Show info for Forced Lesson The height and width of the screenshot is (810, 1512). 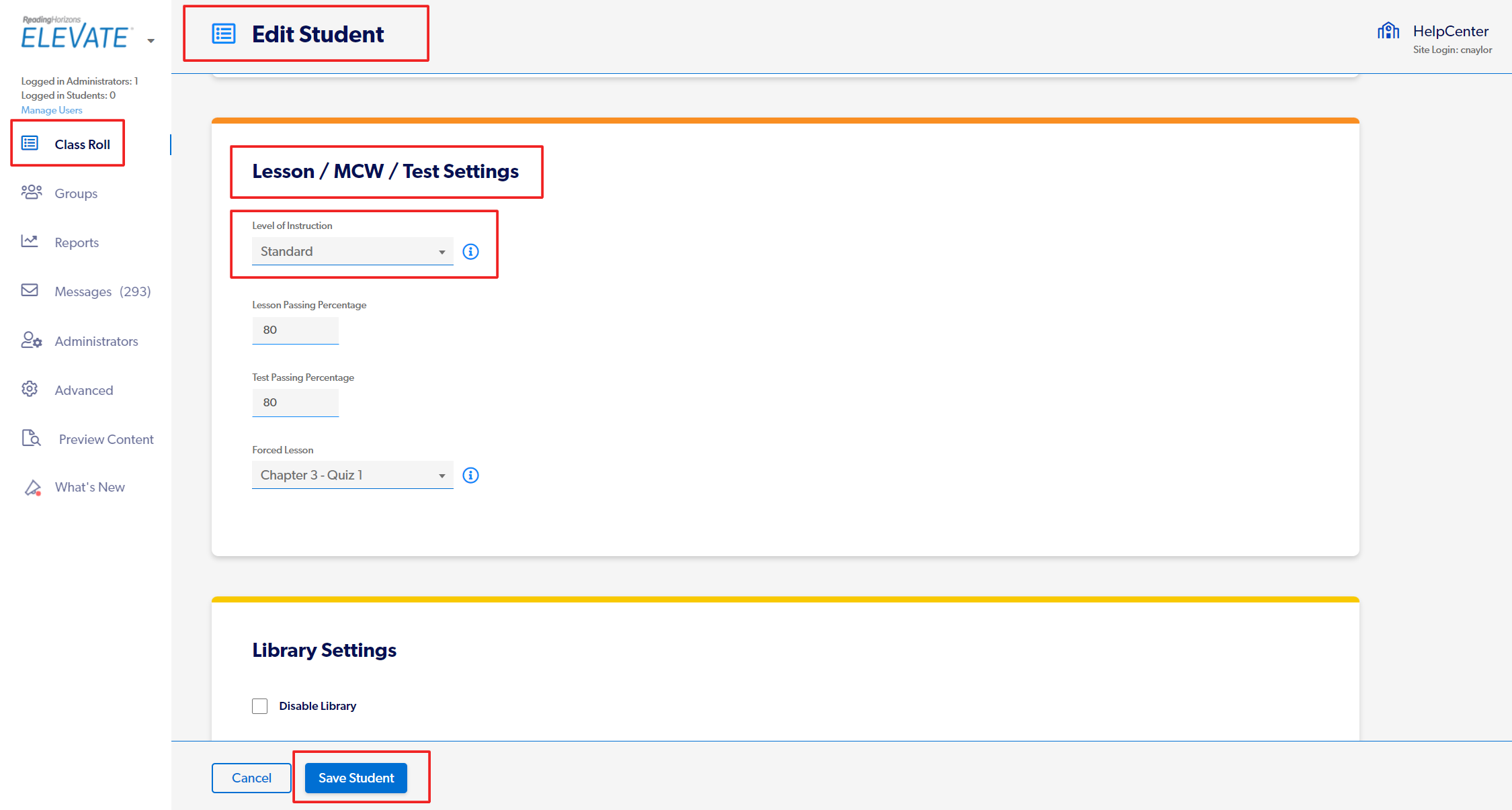tap(471, 476)
